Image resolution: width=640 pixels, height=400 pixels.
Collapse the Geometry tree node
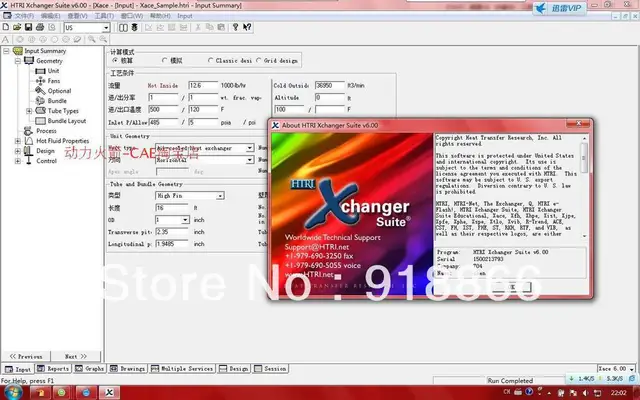click(x=18, y=61)
